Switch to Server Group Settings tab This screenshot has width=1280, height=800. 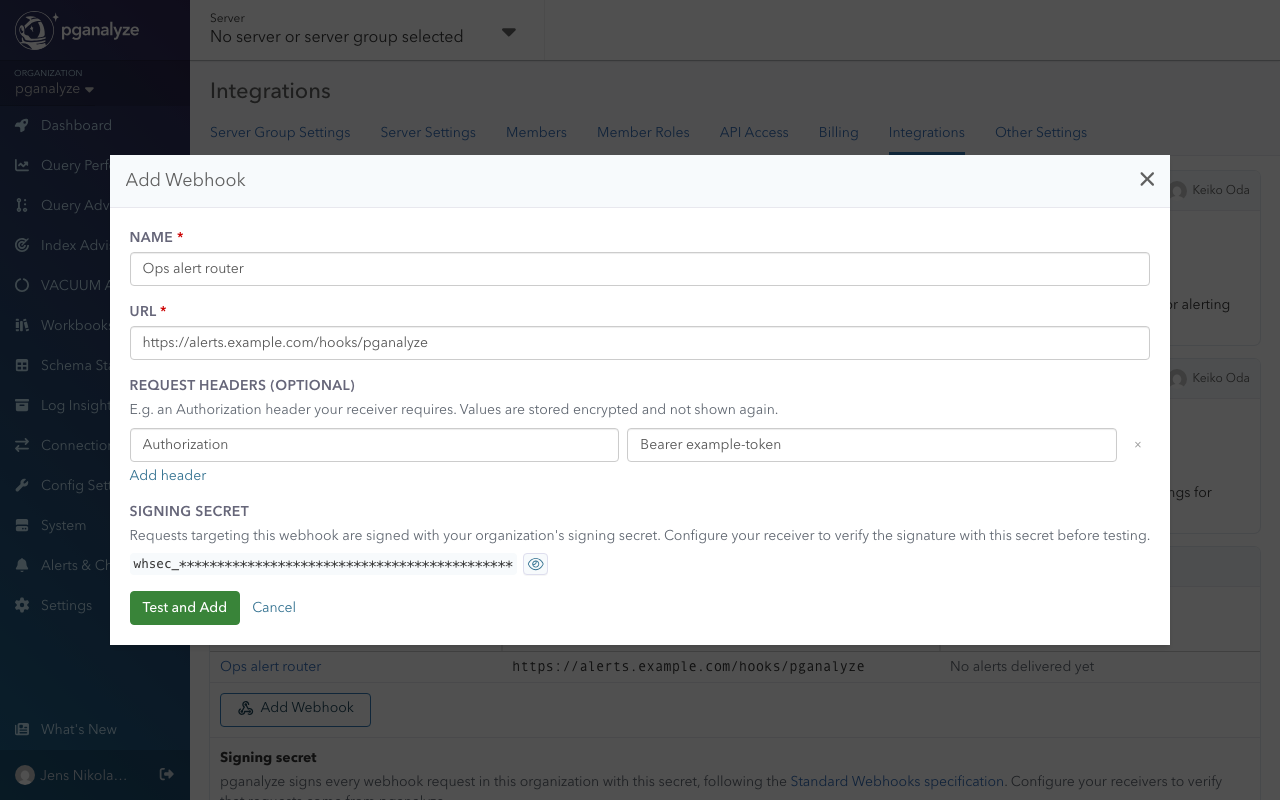(280, 132)
